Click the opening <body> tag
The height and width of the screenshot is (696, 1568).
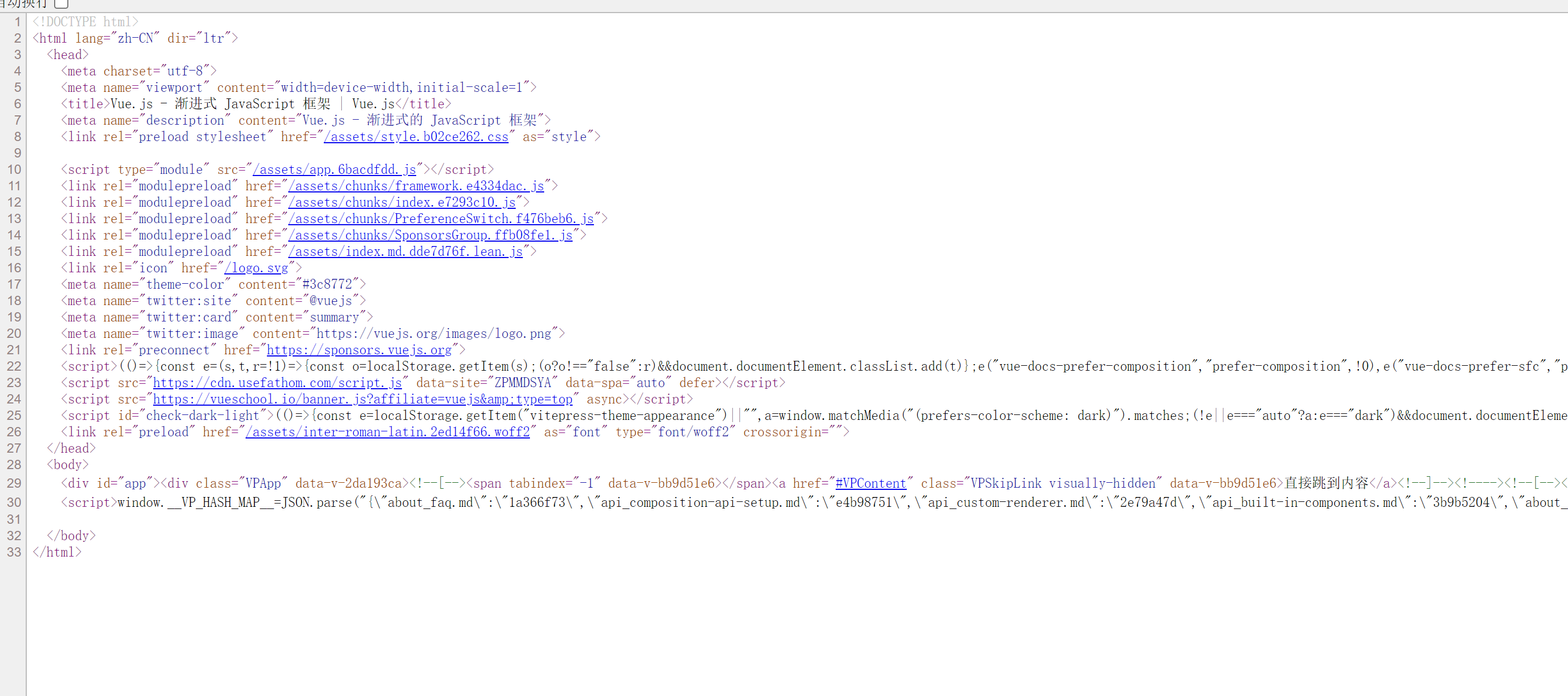click(68, 465)
